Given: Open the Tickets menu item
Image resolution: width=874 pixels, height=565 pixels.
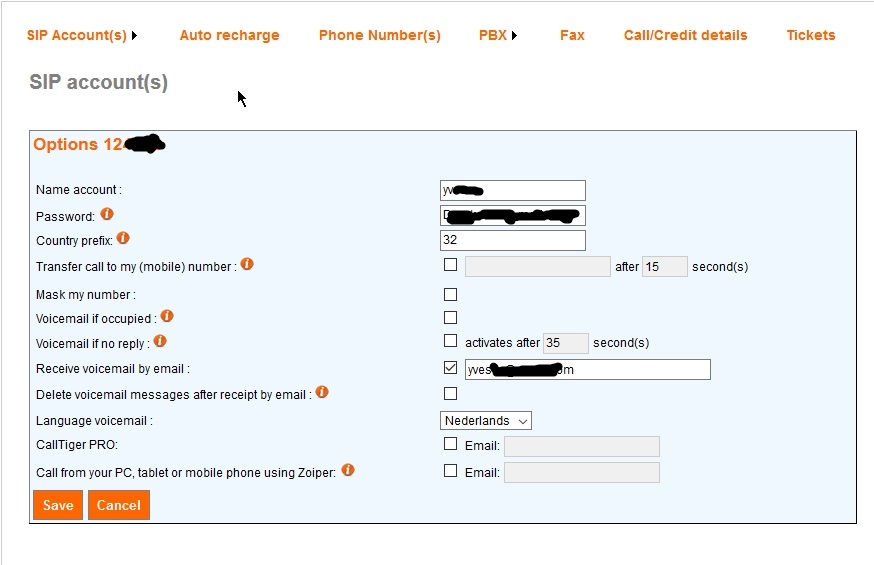Looking at the screenshot, I should pos(810,35).
